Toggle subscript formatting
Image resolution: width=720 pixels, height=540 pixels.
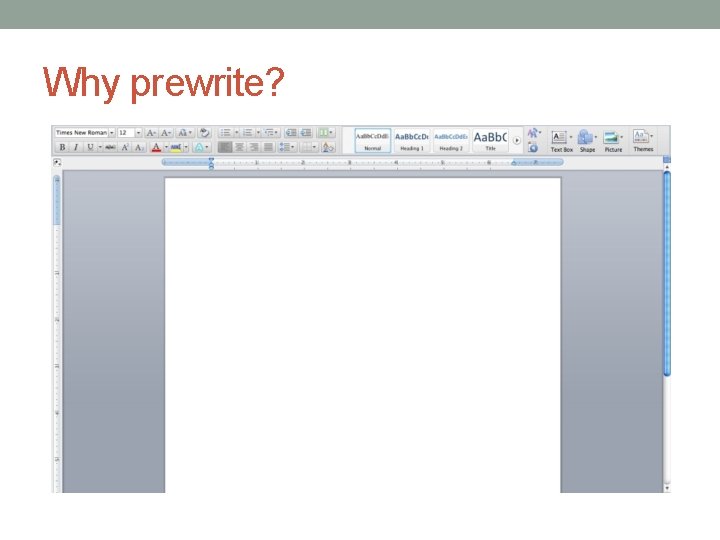coord(139,147)
